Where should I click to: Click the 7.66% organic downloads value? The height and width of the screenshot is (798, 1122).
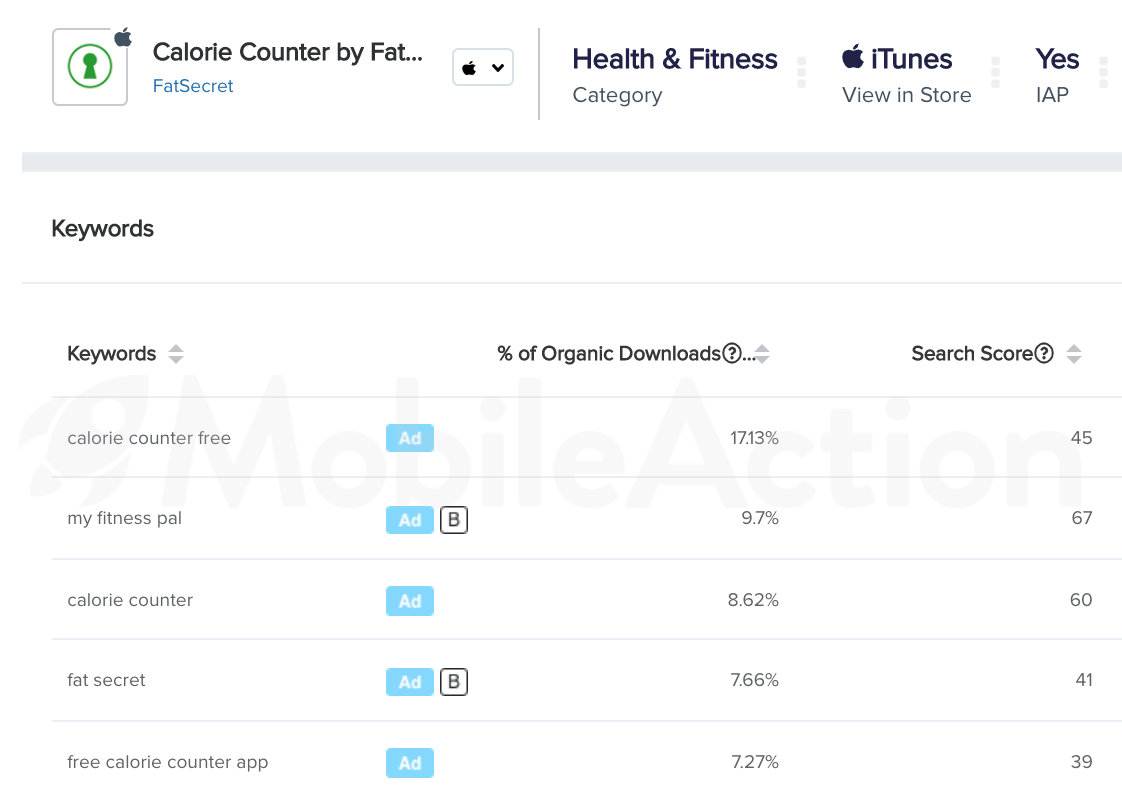coord(754,680)
